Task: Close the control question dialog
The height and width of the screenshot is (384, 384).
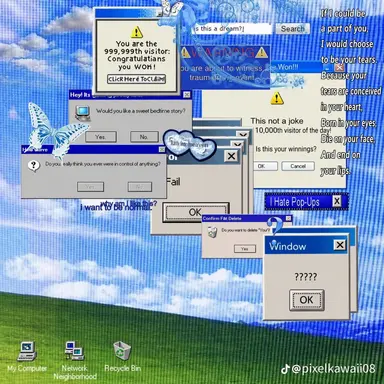Action: click(162, 149)
